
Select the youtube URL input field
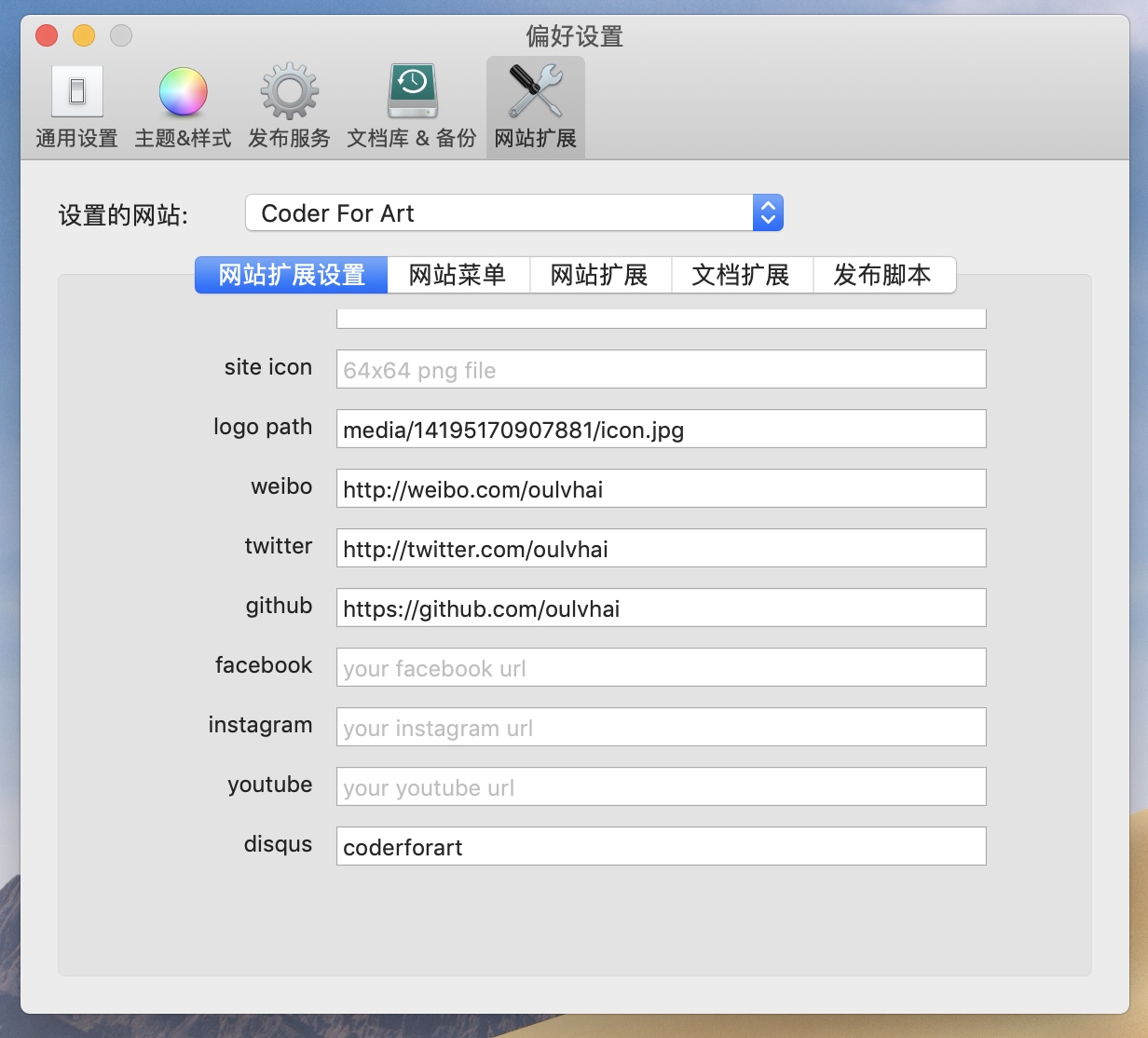coord(661,787)
